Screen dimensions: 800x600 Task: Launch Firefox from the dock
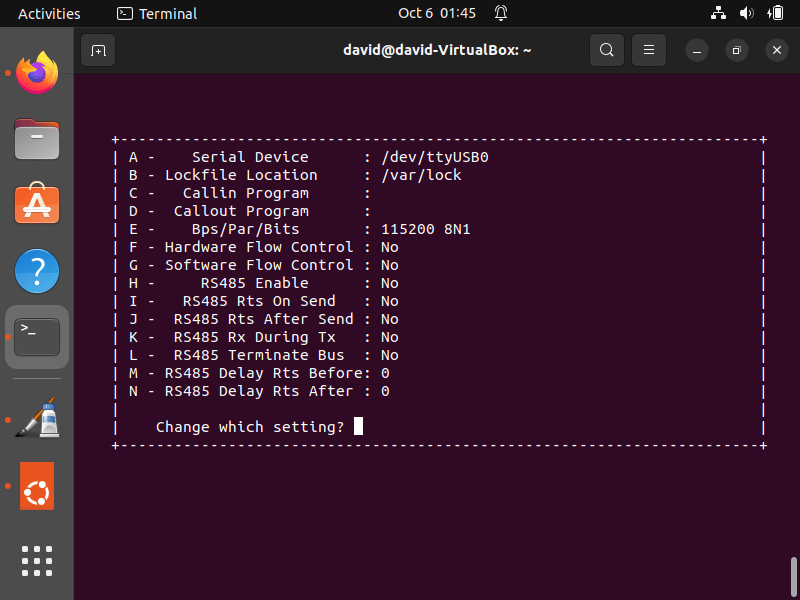(36, 72)
